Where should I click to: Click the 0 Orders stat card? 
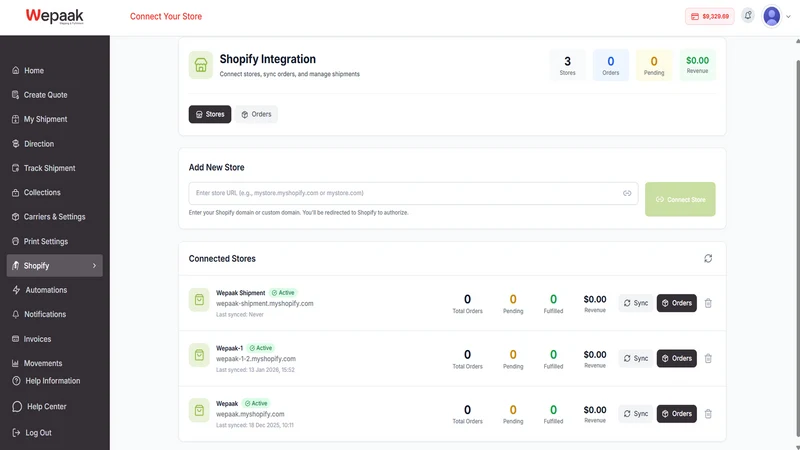611,65
